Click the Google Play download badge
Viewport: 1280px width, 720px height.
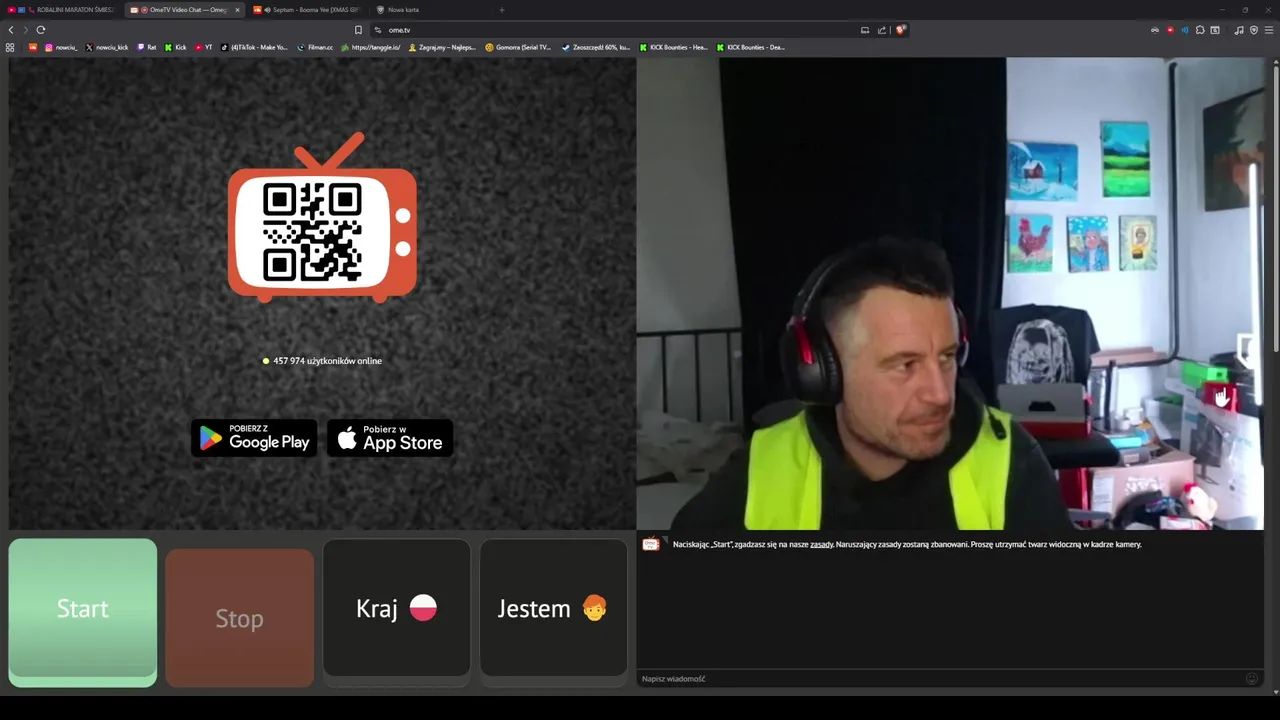click(254, 438)
